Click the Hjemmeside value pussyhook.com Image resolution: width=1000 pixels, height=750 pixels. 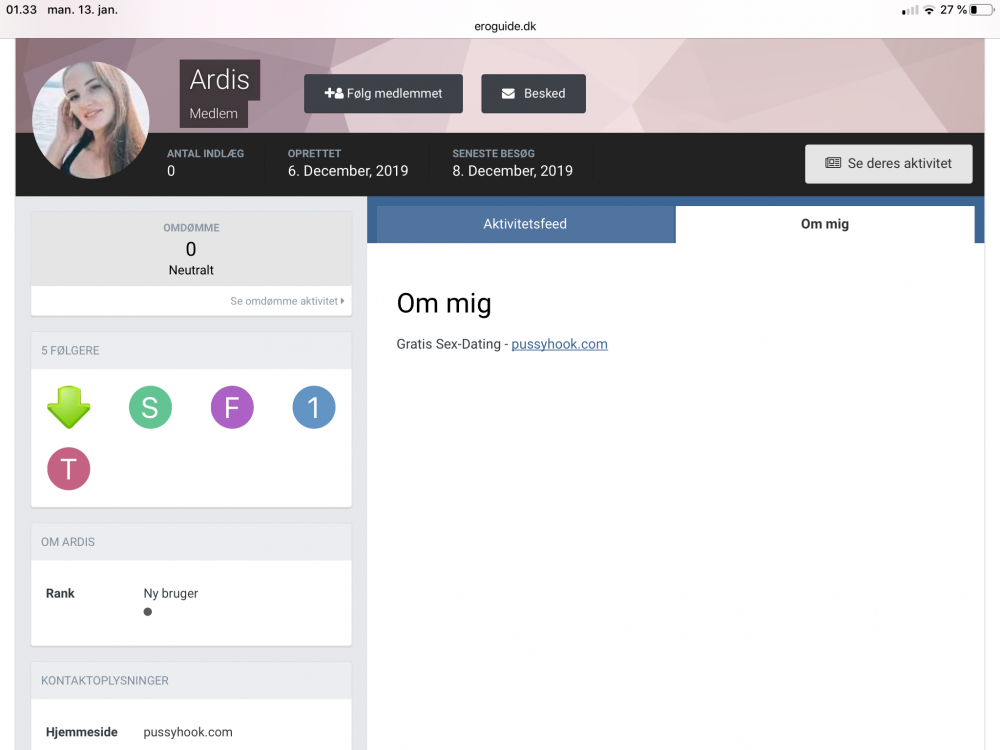188,732
